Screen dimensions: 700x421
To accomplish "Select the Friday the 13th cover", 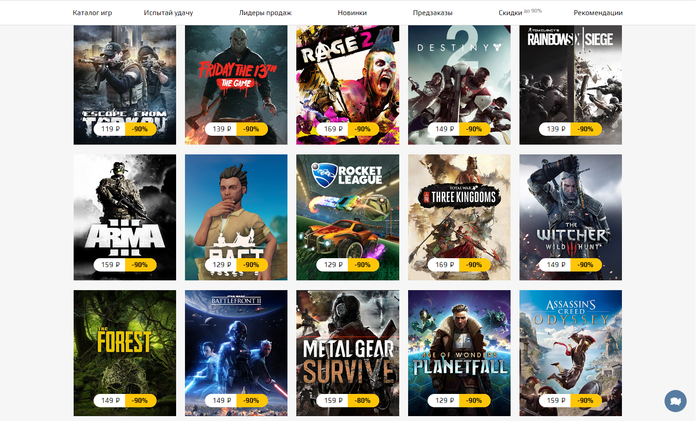I will (236, 84).
